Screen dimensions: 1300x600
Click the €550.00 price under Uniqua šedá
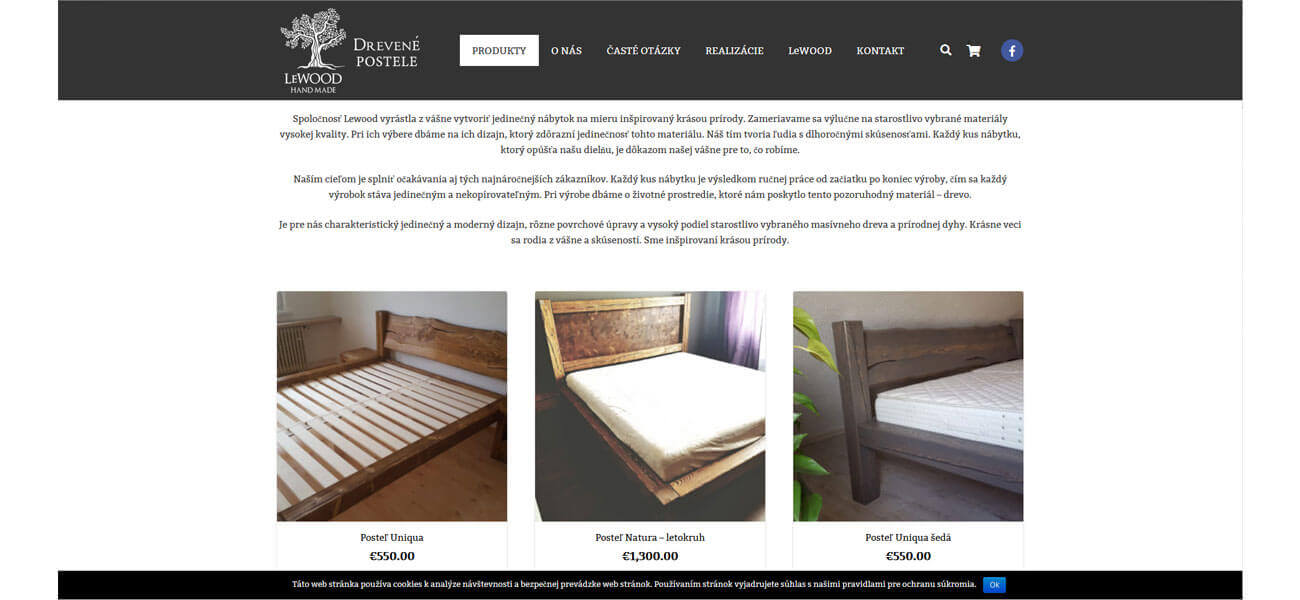[908, 556]
